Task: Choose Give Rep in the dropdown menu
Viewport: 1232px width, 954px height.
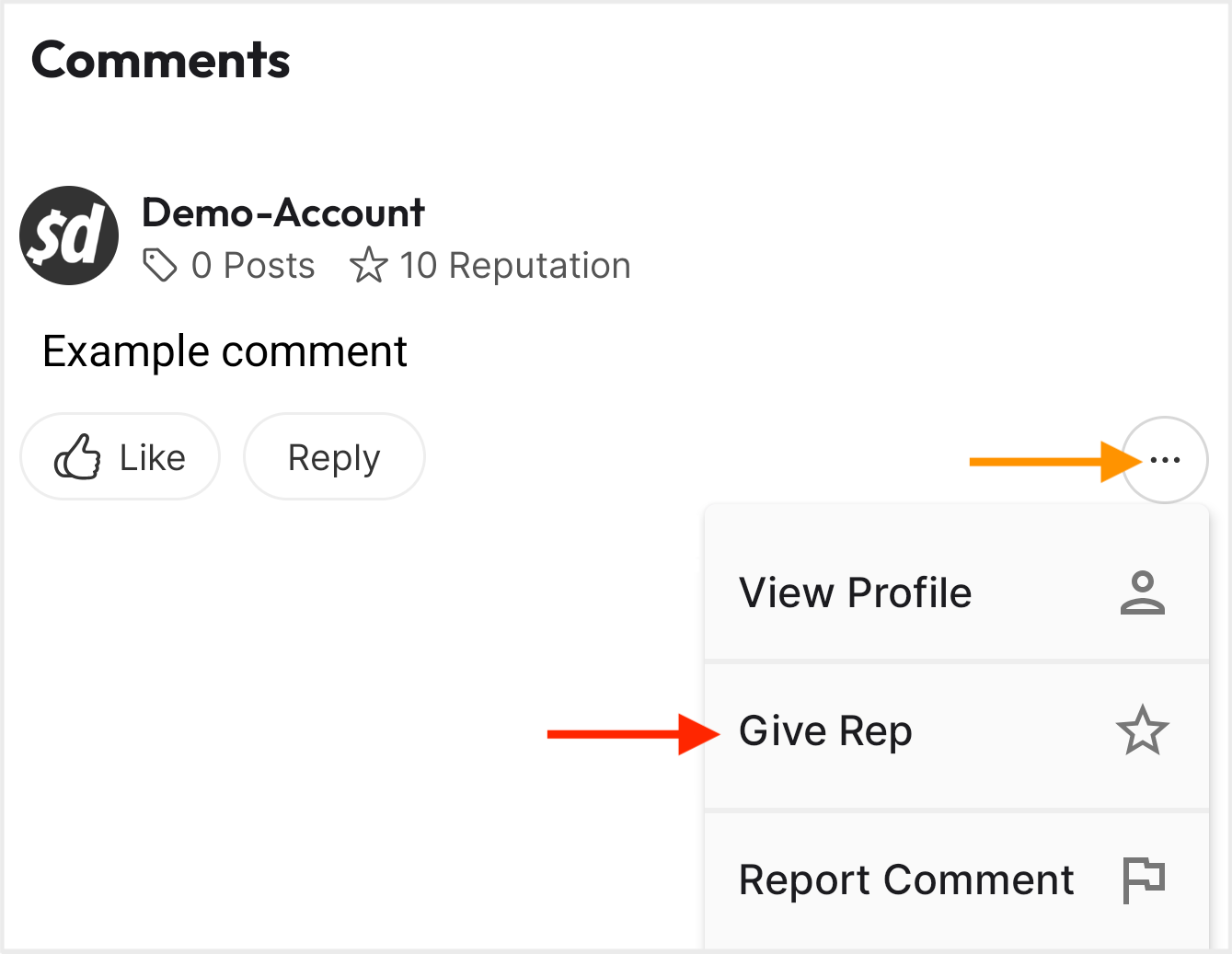Action: pos(825,731)
